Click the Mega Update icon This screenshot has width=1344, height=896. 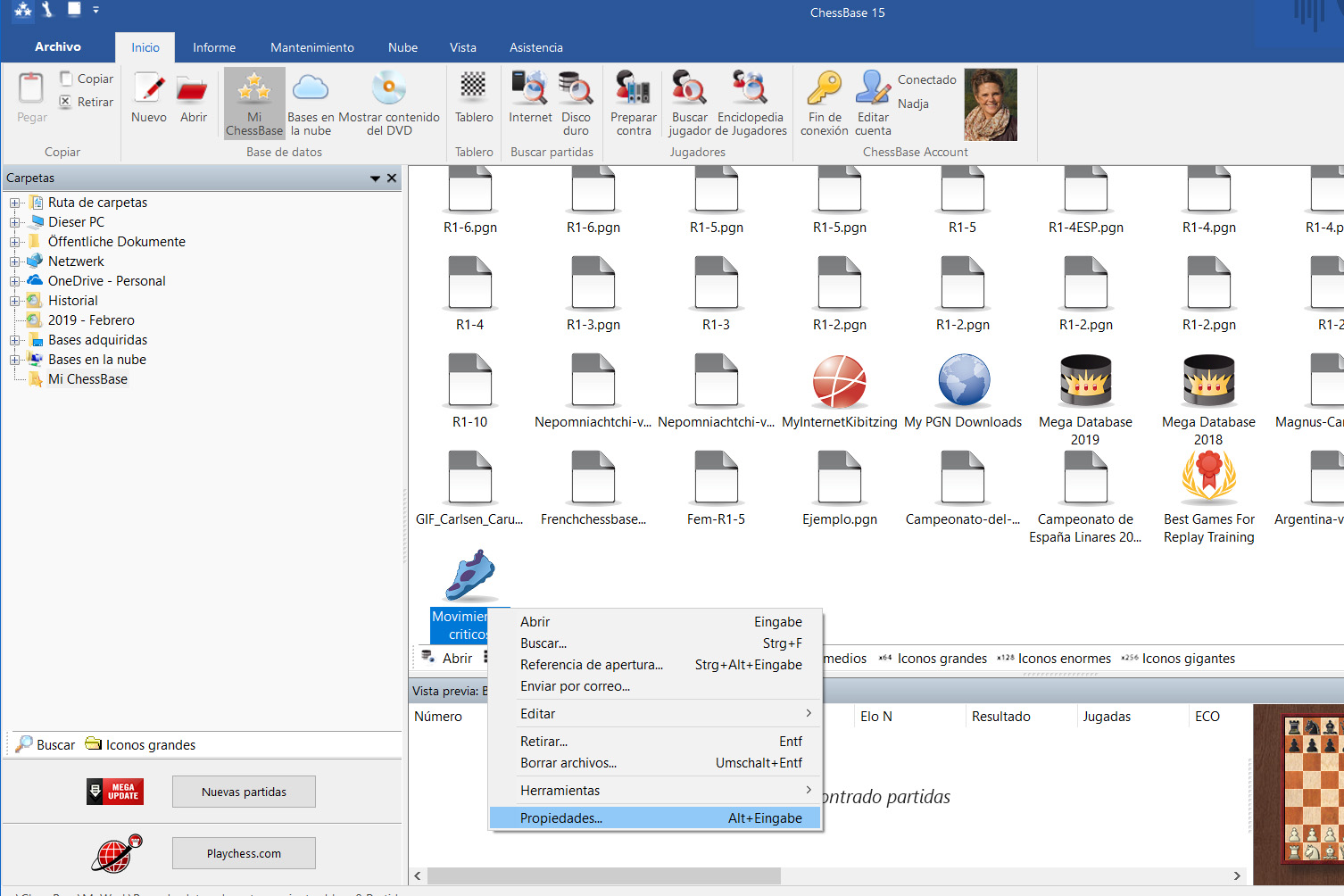(x=115, y=792)
